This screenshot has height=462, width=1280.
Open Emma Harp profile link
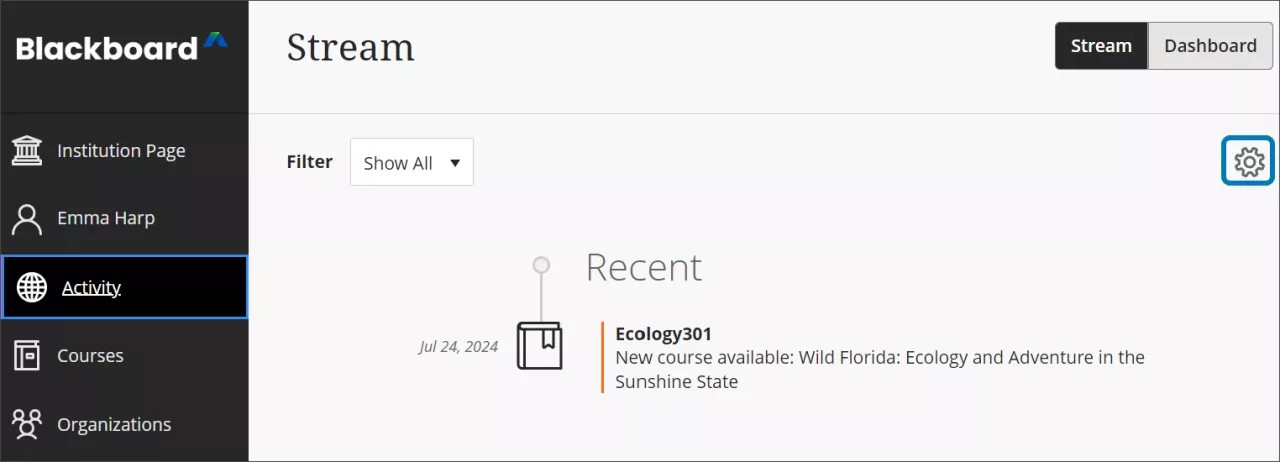point(106,219)
